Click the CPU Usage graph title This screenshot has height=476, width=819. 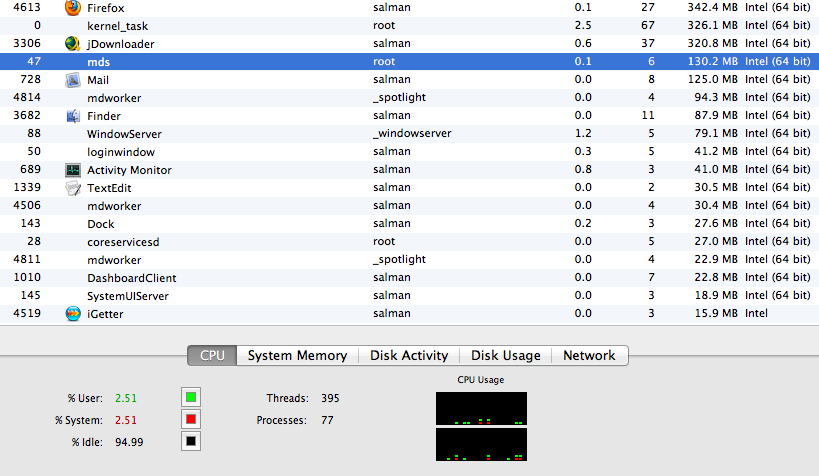(x=481, y=380)
